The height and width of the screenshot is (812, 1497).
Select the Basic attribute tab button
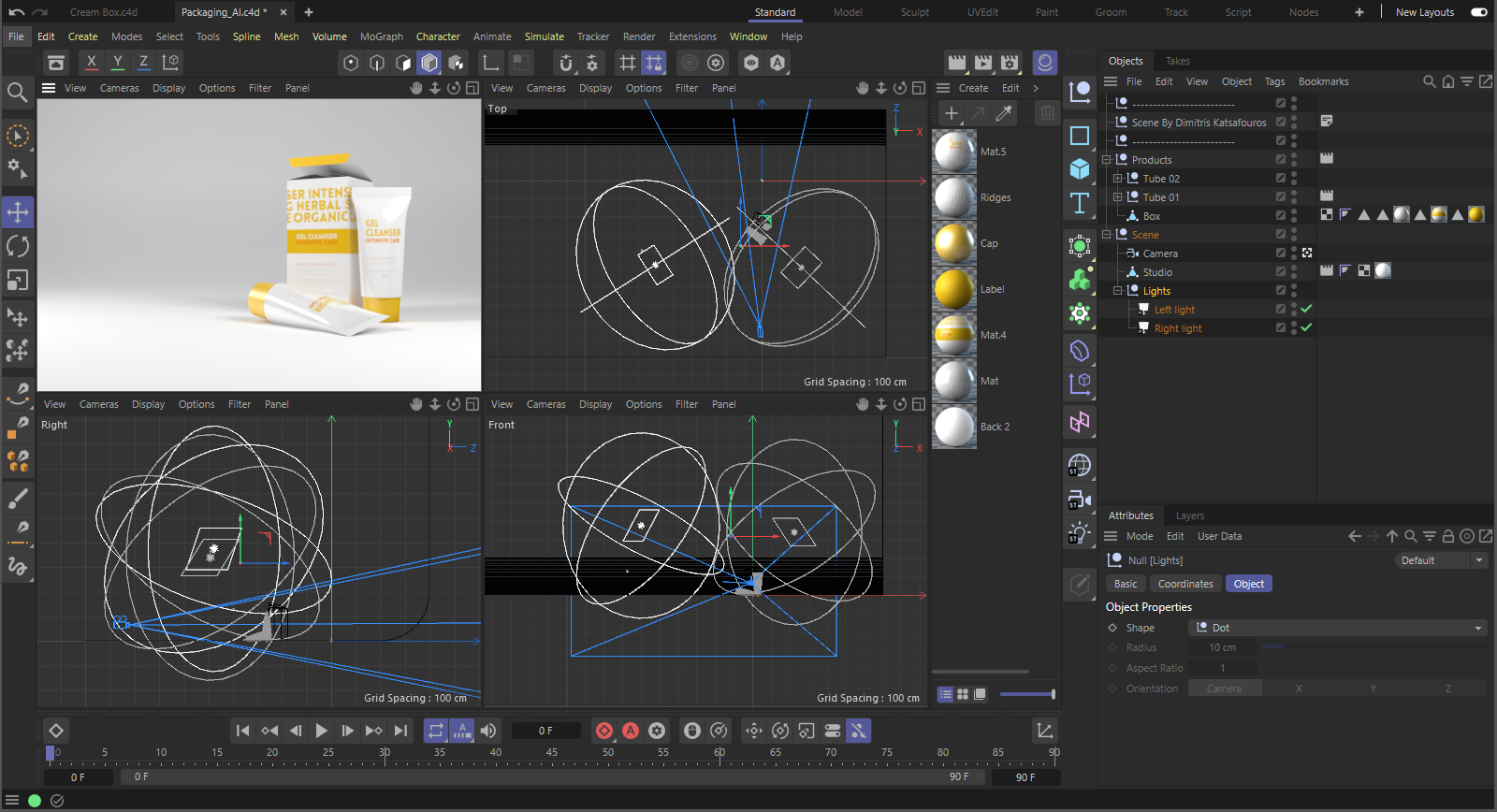pyautogui.click(x=1126, y=584)
